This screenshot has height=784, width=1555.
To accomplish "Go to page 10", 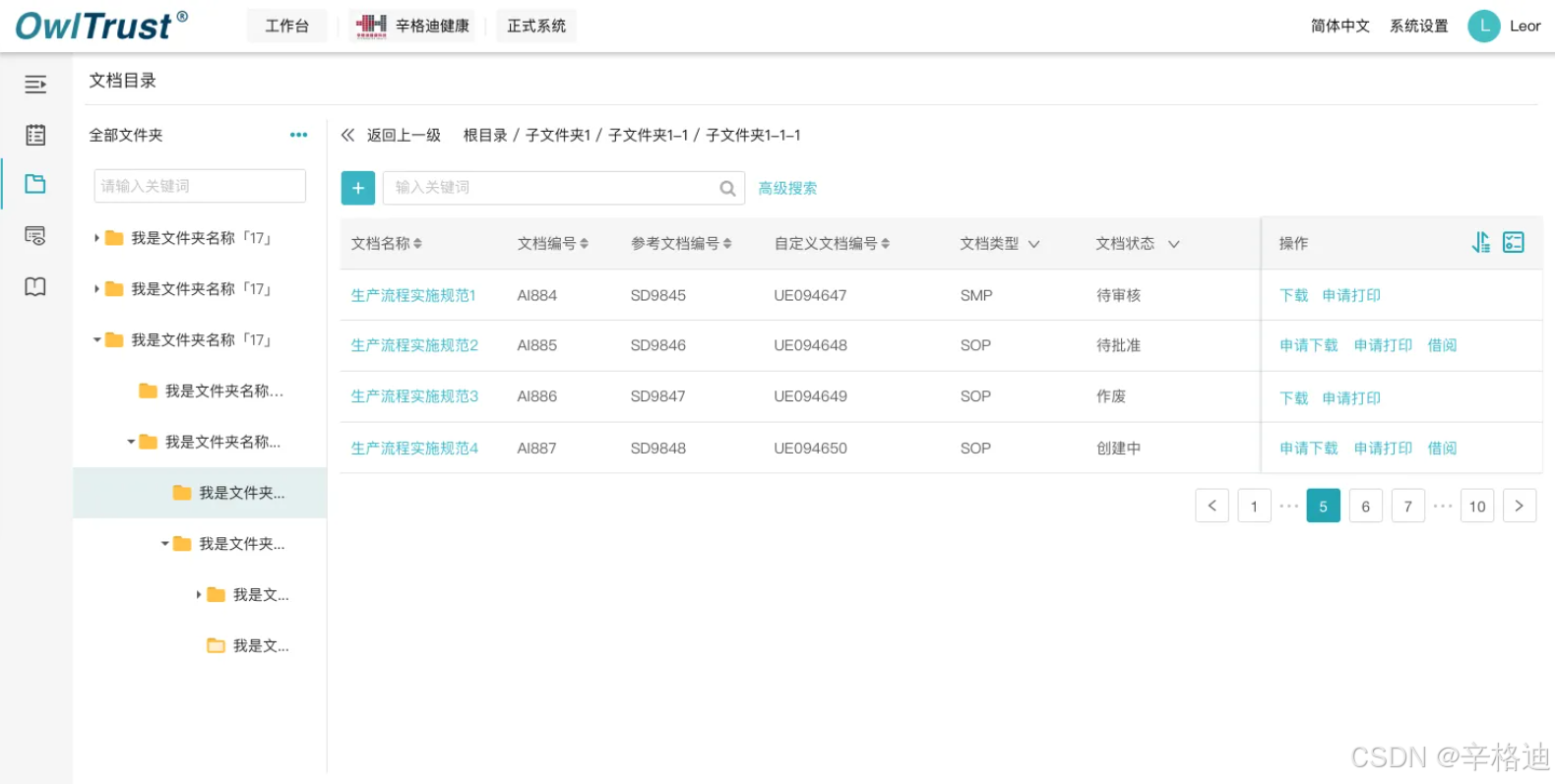I will tap(1477, 506).
